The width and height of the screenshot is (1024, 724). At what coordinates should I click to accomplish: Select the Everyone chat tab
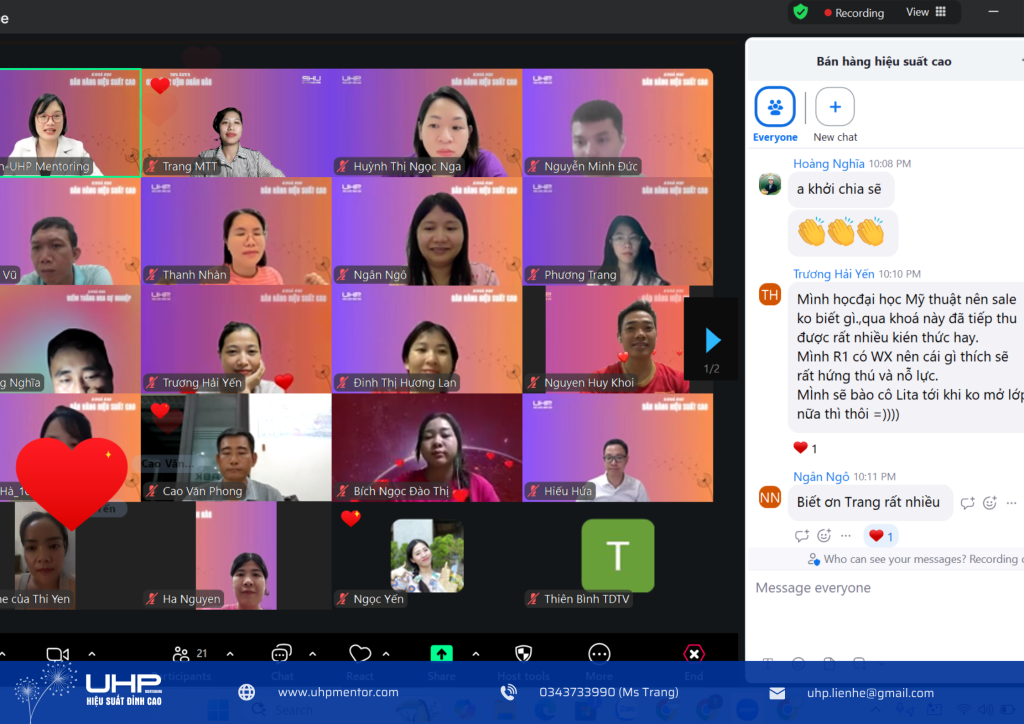point(775,107)
